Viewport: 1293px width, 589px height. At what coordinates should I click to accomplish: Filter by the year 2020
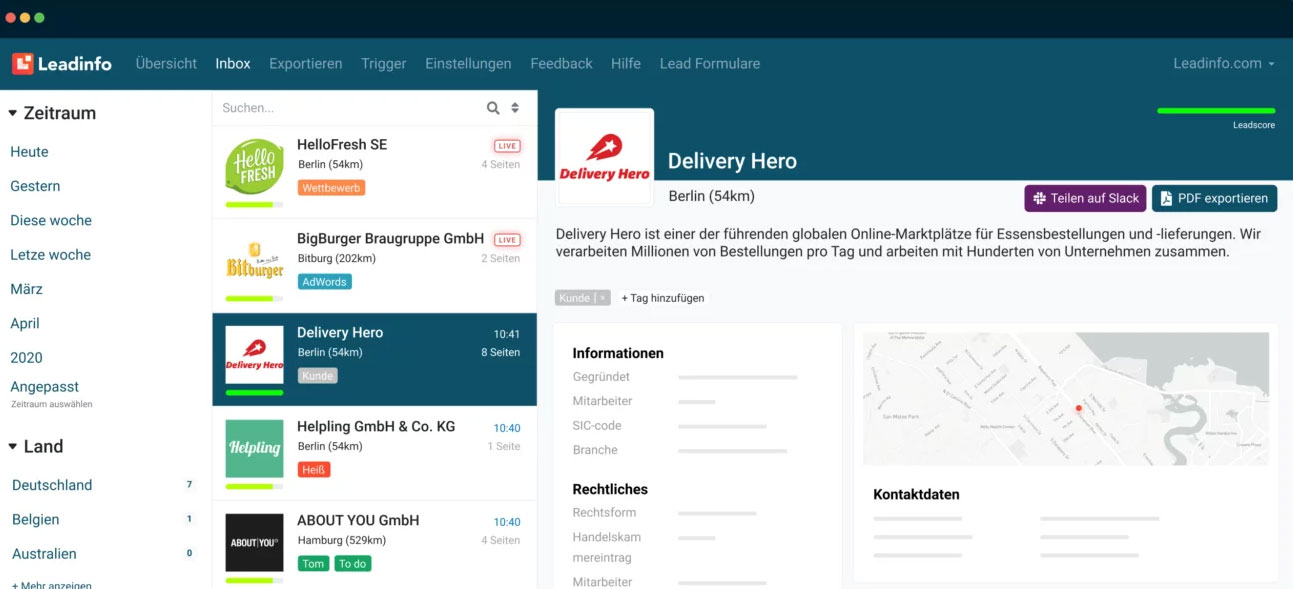coord(26,357)
